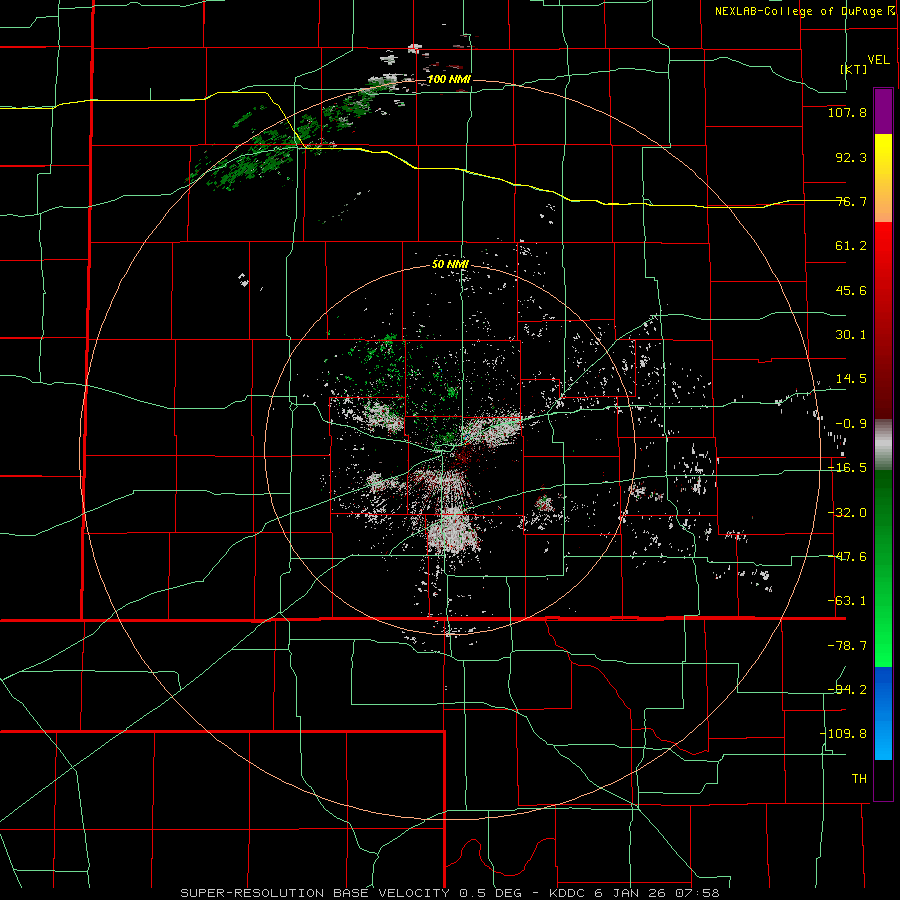Viewport: 900px width, 900px height.
Task: Click the 107.8 velocity scale value
Action: click(847, 112)
